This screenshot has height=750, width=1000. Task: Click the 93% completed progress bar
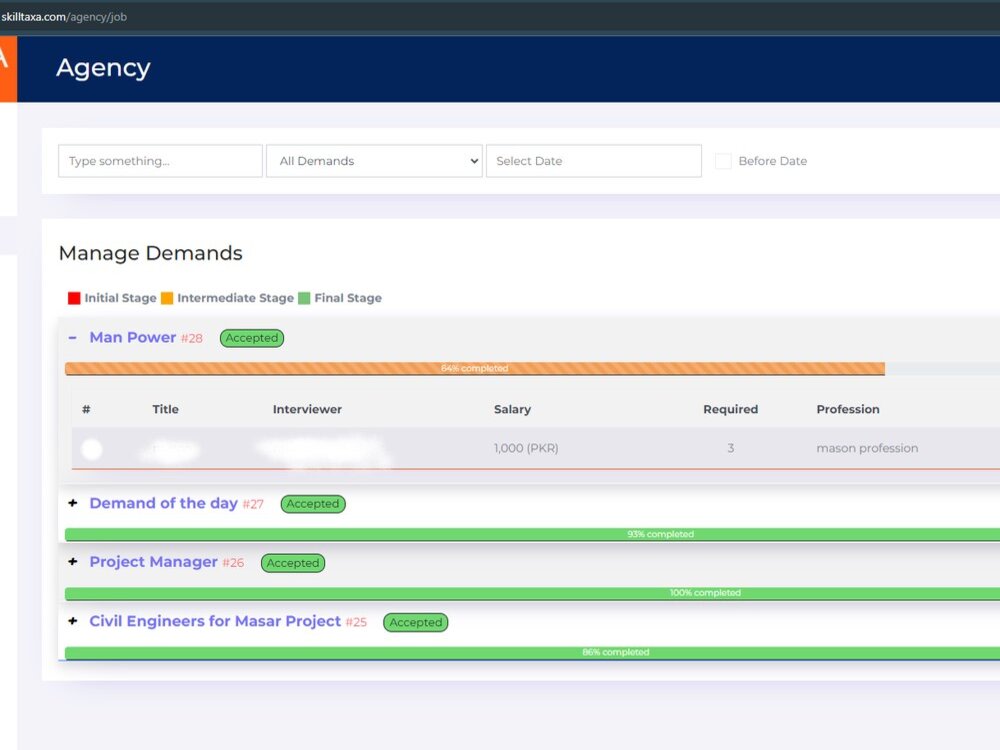[x=533, y=534]
